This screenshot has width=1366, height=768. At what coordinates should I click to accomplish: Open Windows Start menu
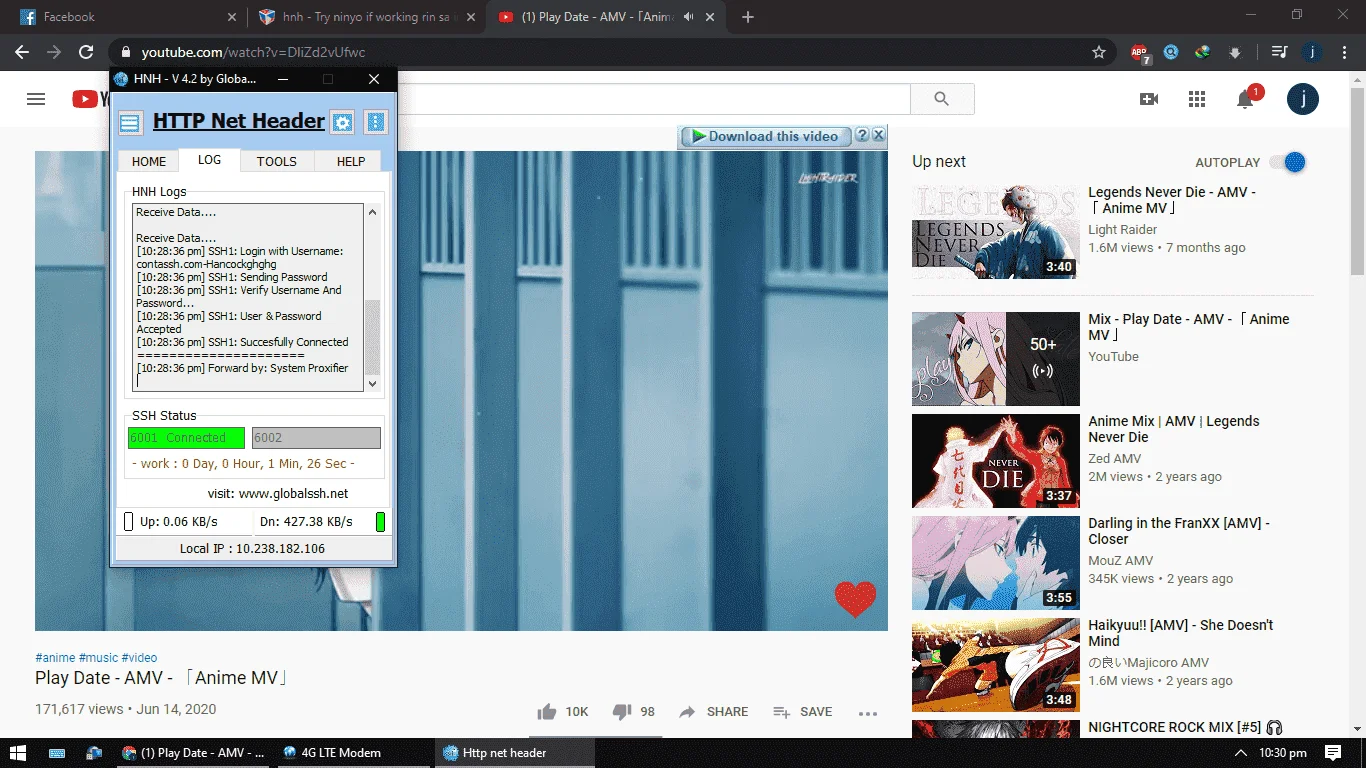tap(18, 753)
